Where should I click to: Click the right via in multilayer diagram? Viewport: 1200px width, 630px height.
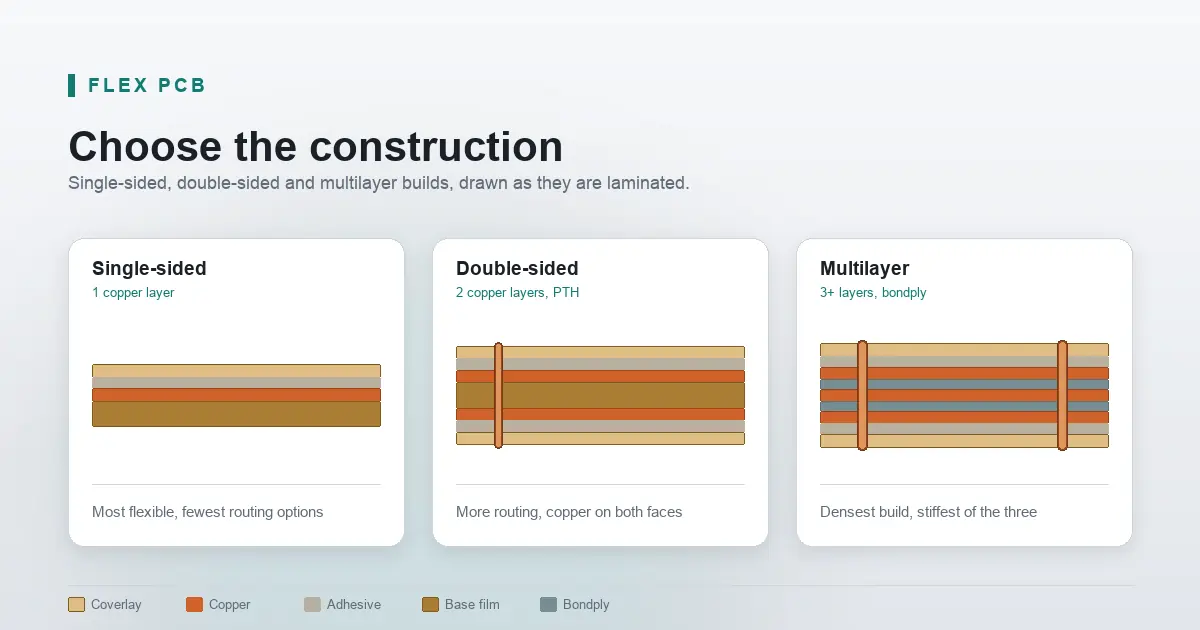(1062, 395)
